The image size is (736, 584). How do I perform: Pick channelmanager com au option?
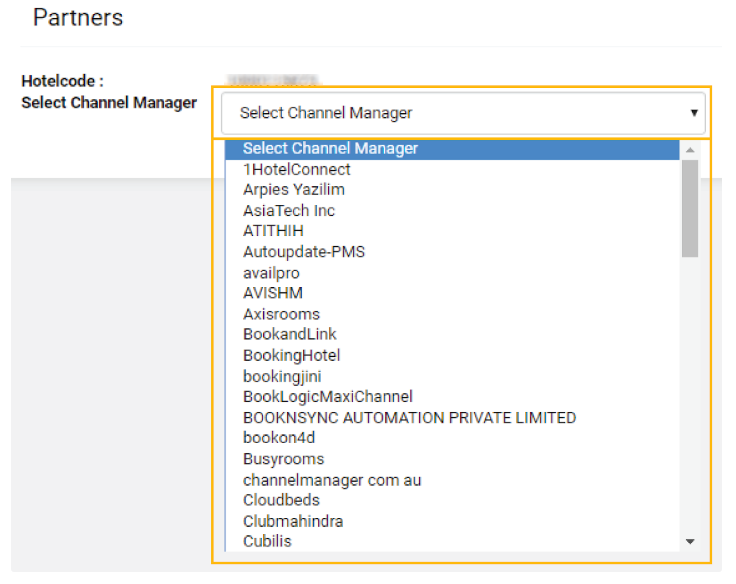452,480
